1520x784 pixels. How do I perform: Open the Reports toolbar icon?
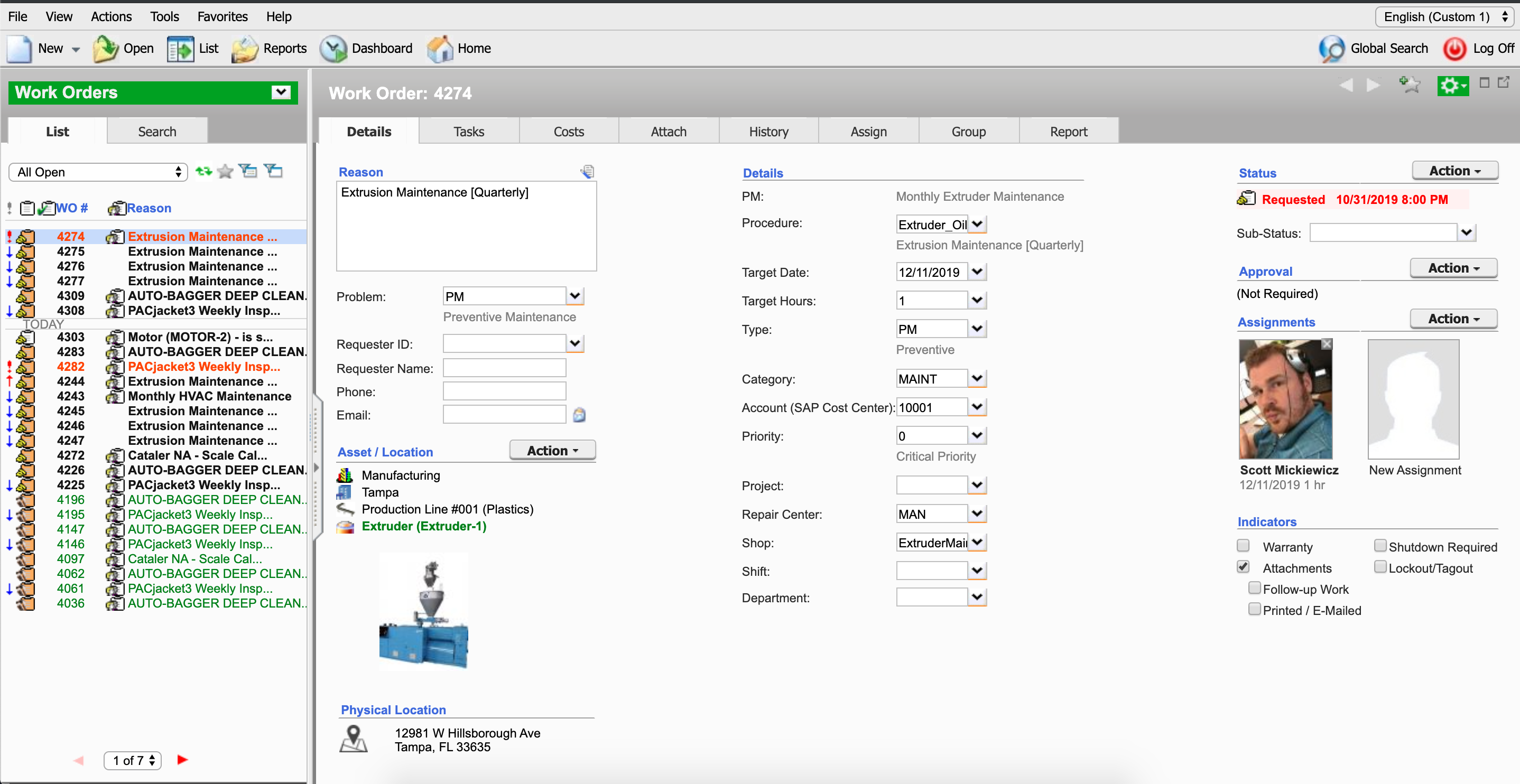244,49
